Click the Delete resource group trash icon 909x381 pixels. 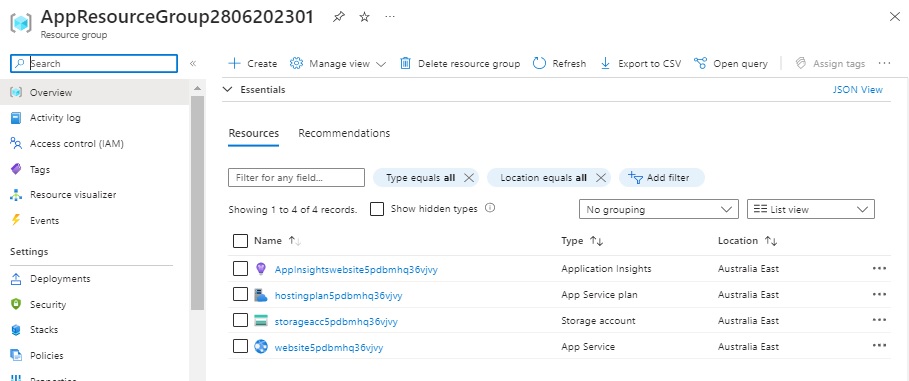coord(405,63)
